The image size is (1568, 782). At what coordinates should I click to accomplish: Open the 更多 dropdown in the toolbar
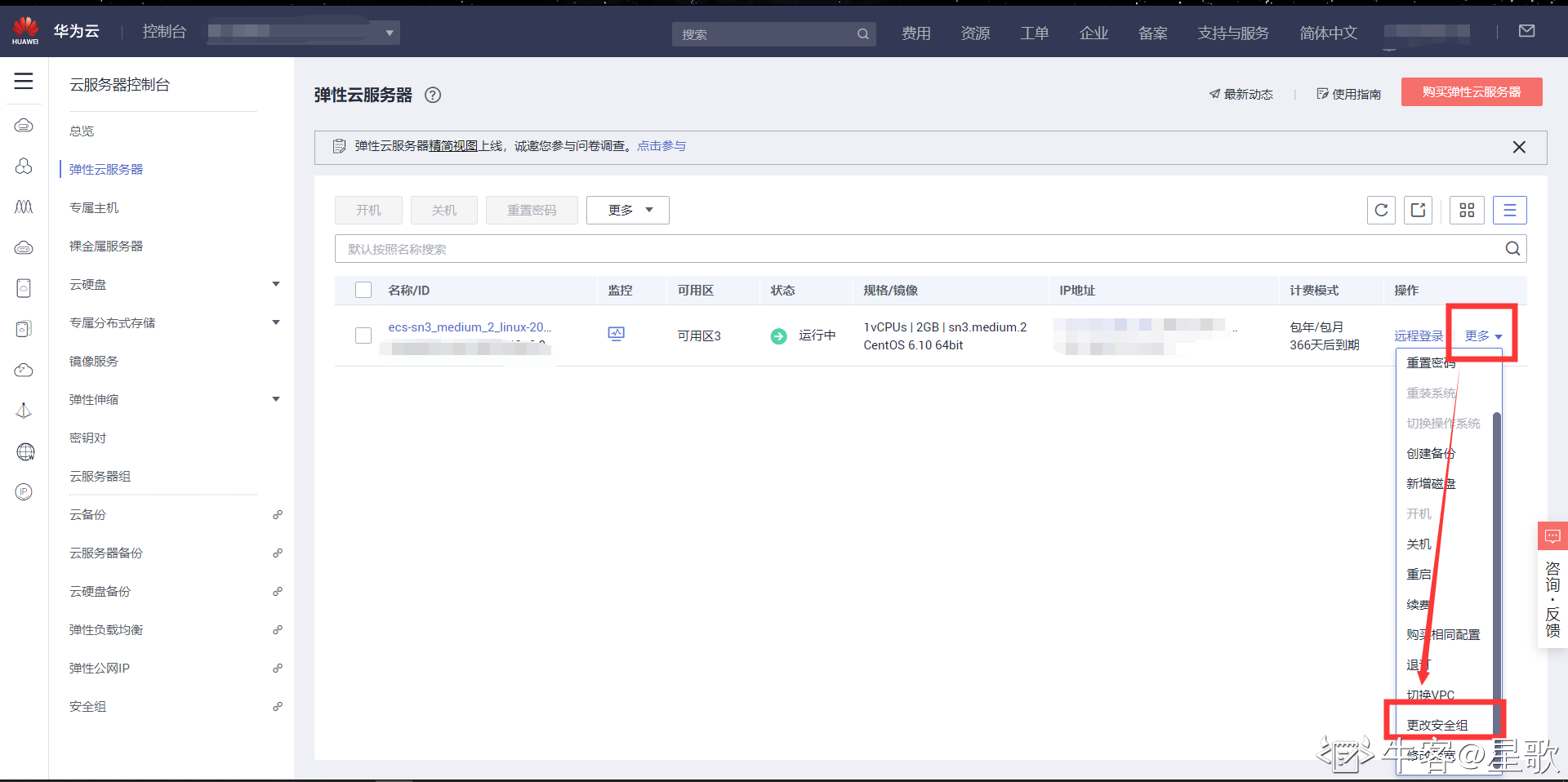click(x=627, y=210)
